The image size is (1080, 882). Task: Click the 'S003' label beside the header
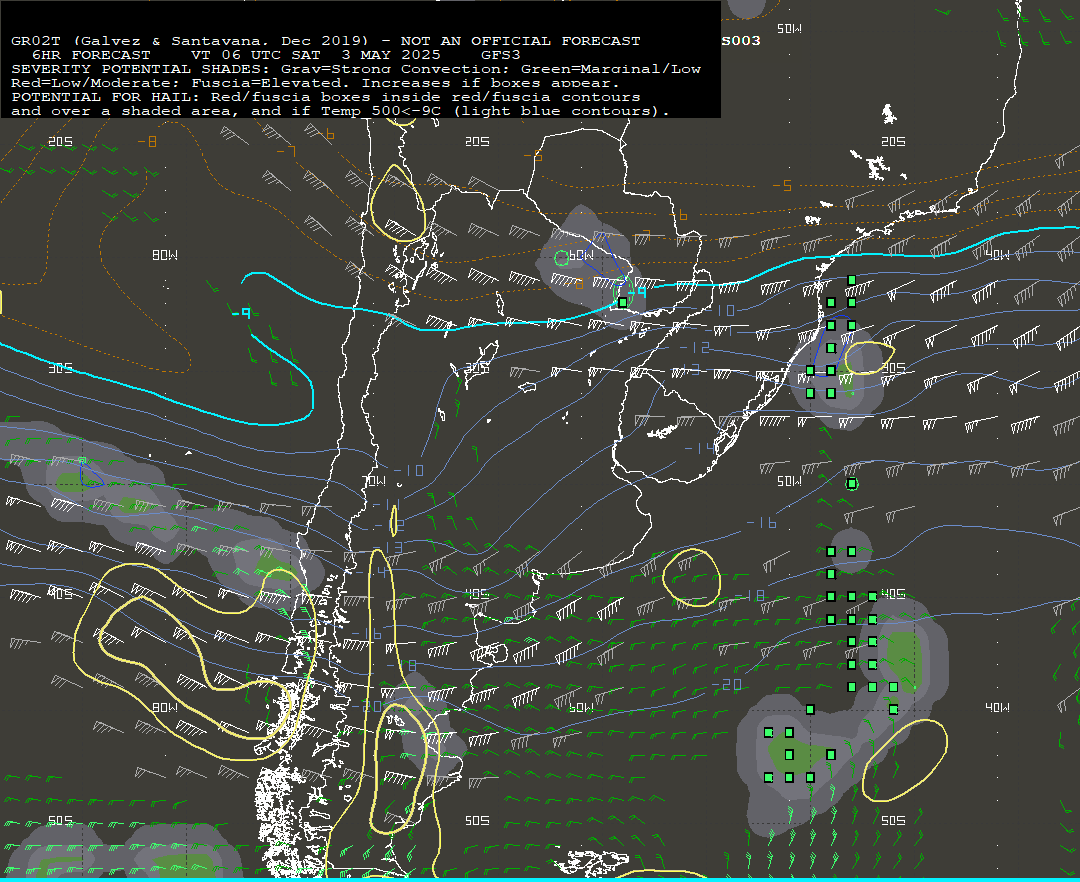pos(741,41)
